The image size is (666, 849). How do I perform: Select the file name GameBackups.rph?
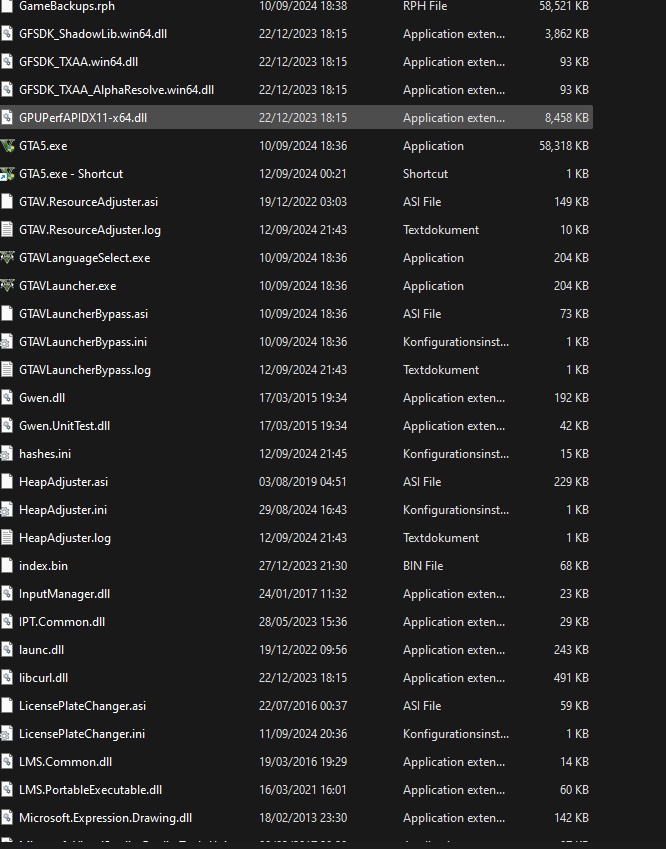point(67,6)
